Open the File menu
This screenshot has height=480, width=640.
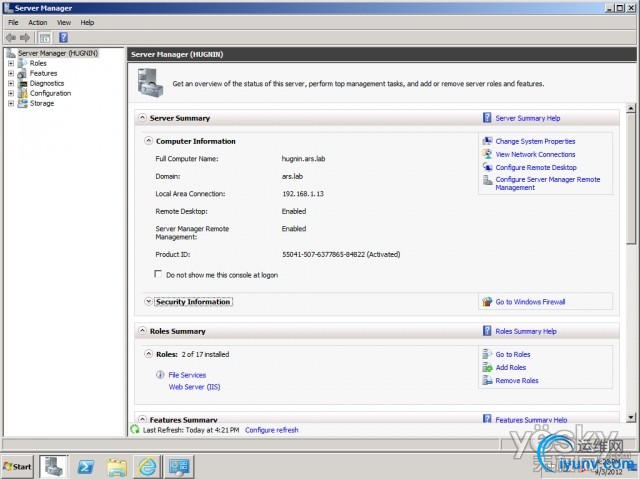[x=13, y=22]
